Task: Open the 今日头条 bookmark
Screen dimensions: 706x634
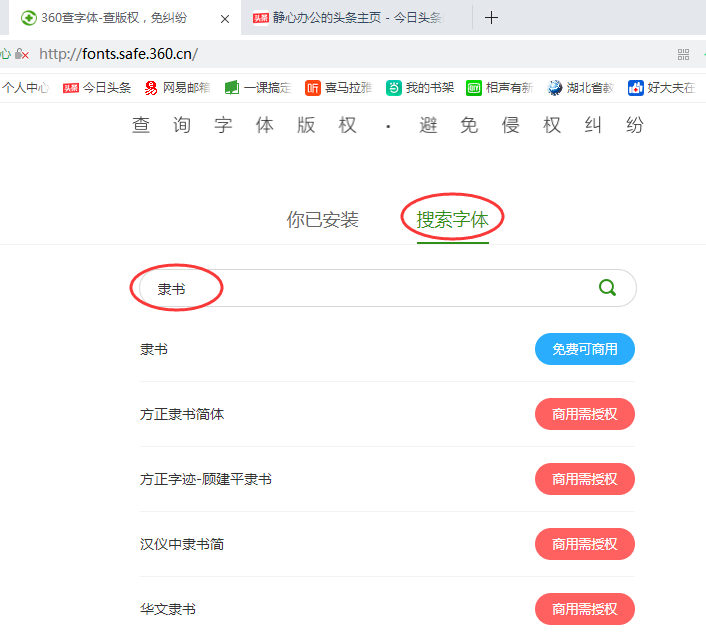Action: [97, 88]
